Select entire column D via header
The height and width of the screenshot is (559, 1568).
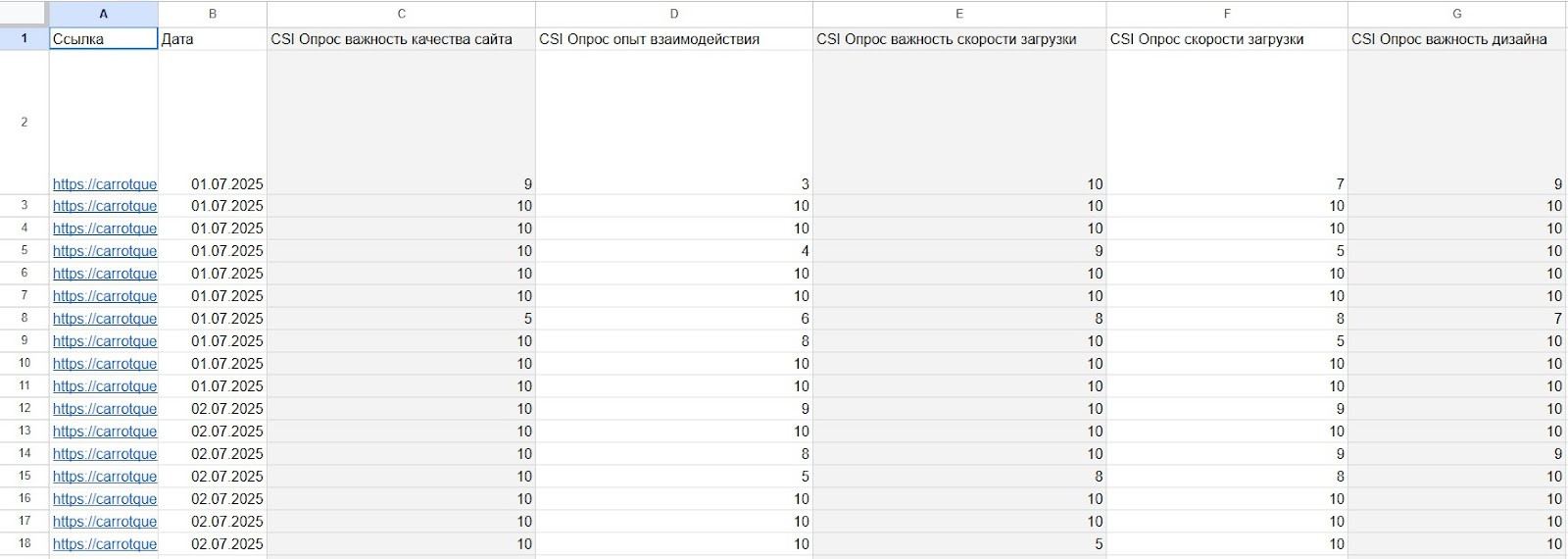(673, 14)
